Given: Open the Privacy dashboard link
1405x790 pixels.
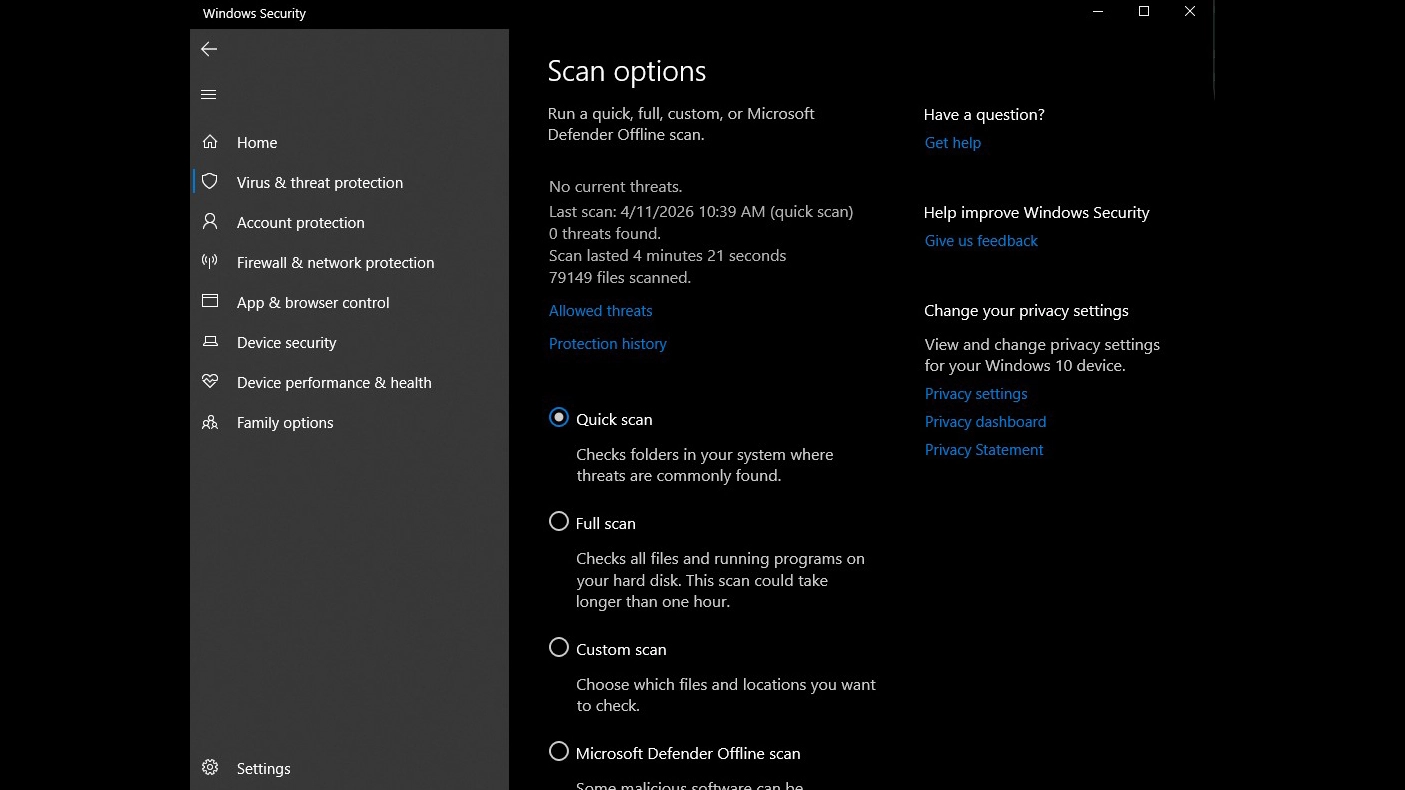Looking at the screenshot, I should [x=985, y=422].
